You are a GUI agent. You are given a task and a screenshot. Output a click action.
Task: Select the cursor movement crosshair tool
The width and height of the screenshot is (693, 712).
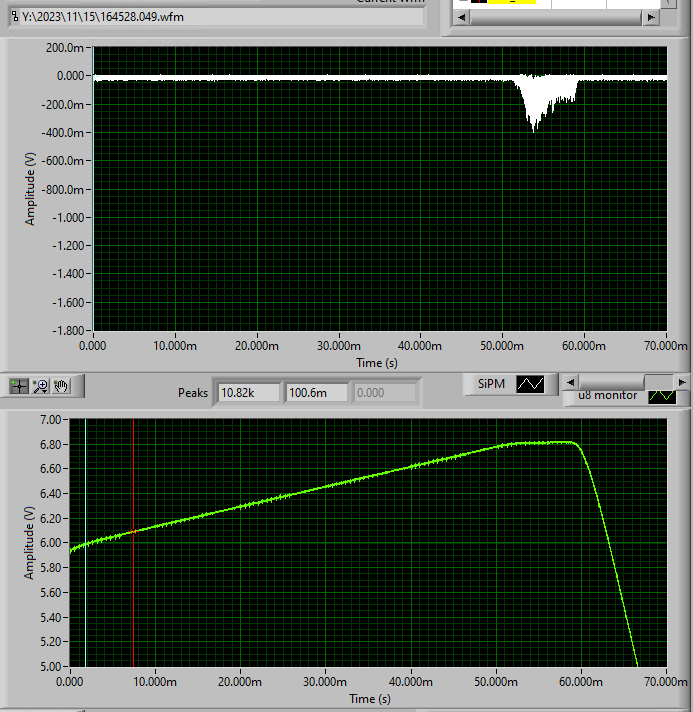click(19, 386)
